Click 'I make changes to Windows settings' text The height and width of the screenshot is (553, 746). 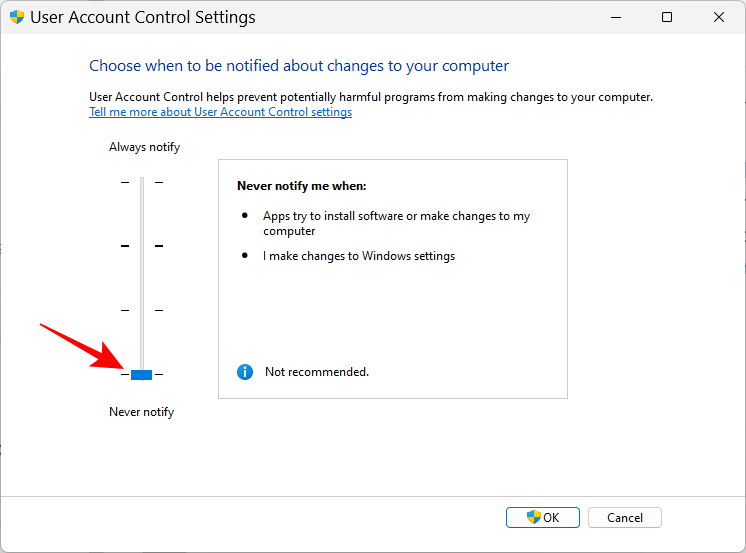(x=359, y=256)
